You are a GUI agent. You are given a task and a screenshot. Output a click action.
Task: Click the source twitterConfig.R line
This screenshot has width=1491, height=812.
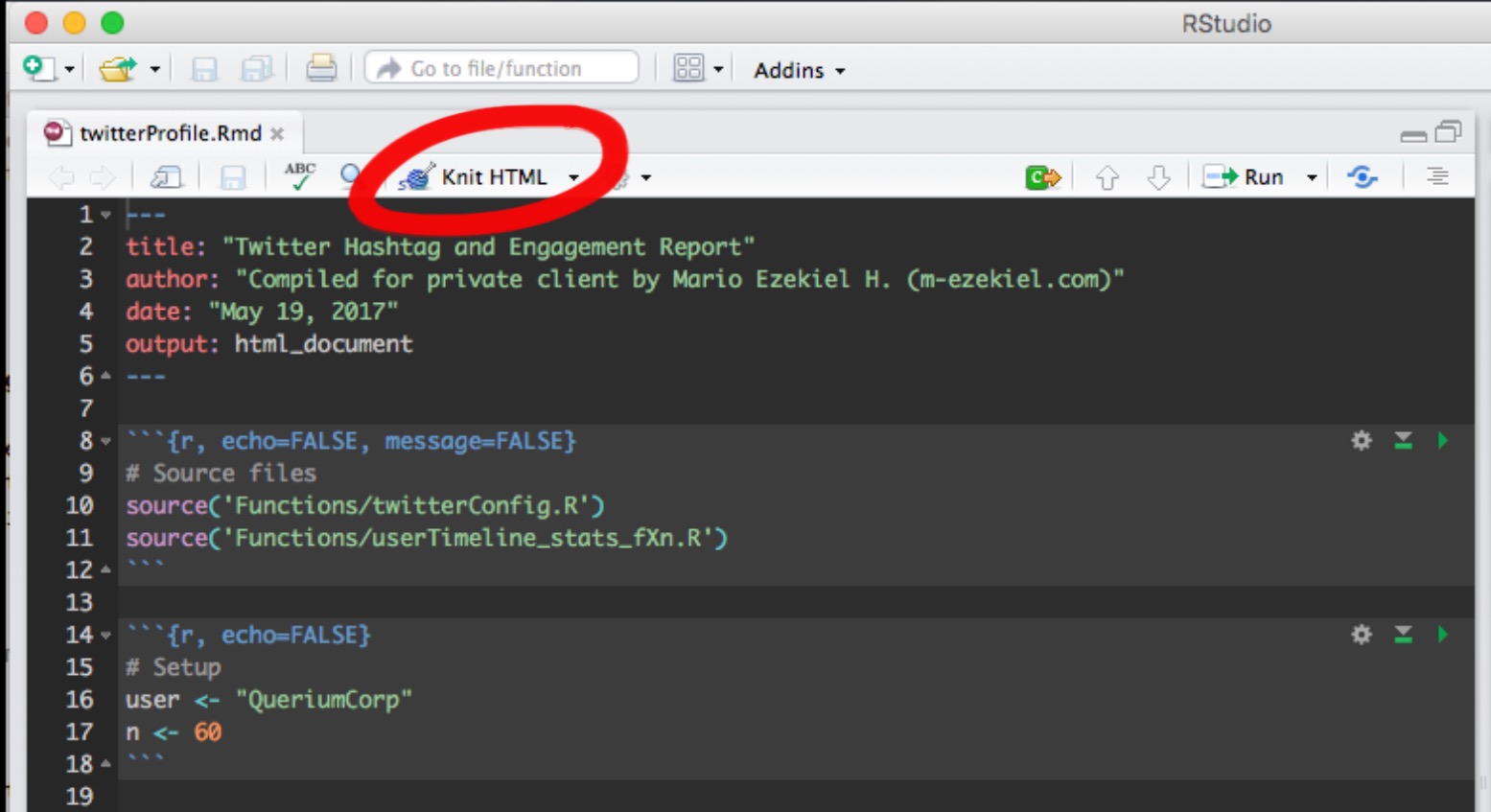pyautogui.click(x=365, y=506)
